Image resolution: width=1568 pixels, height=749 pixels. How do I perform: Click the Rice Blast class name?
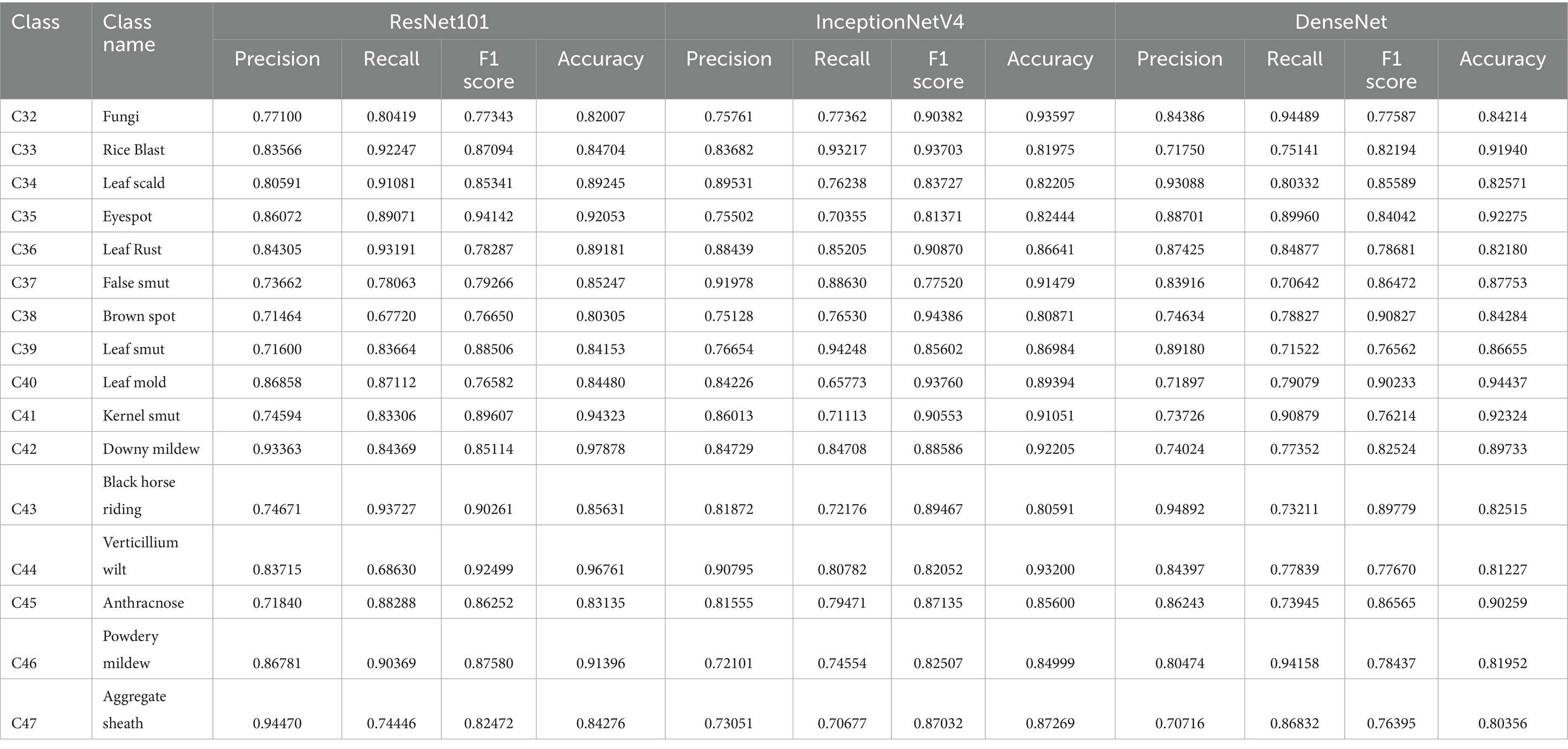pyautogui.click(x=133, y=149)
